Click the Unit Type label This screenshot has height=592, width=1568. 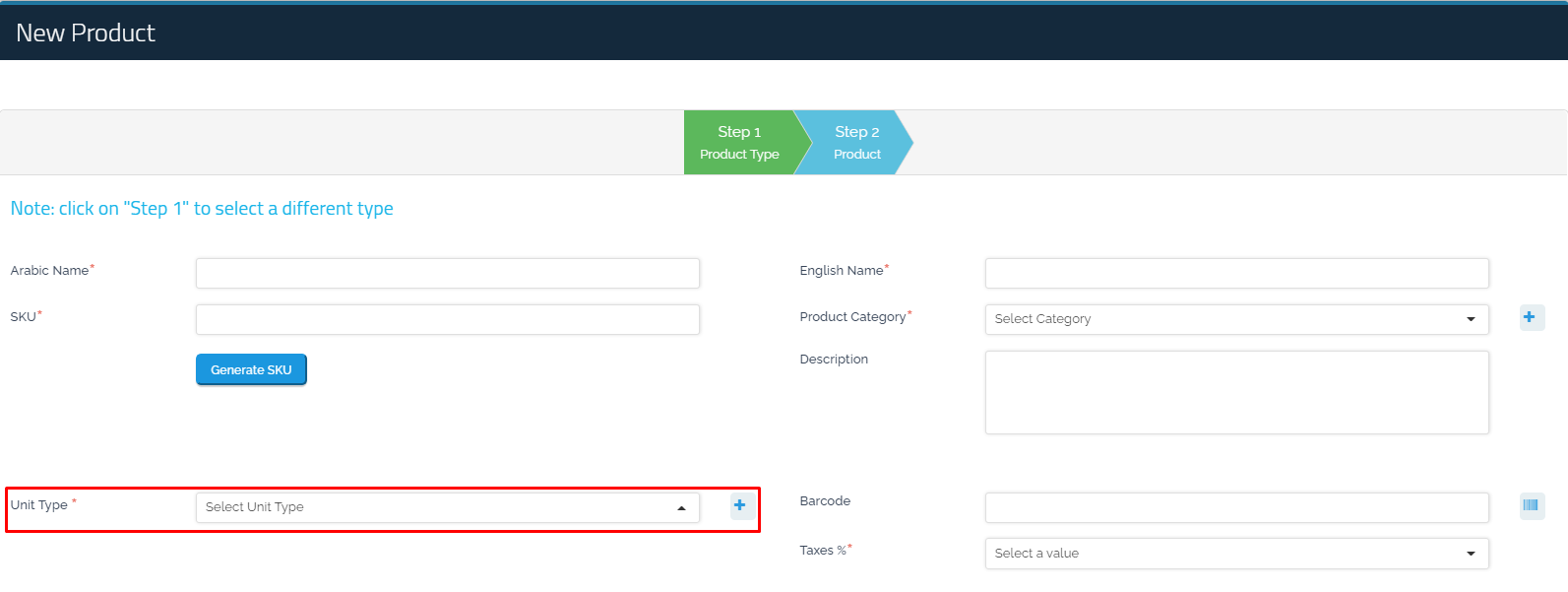[39, 505]
